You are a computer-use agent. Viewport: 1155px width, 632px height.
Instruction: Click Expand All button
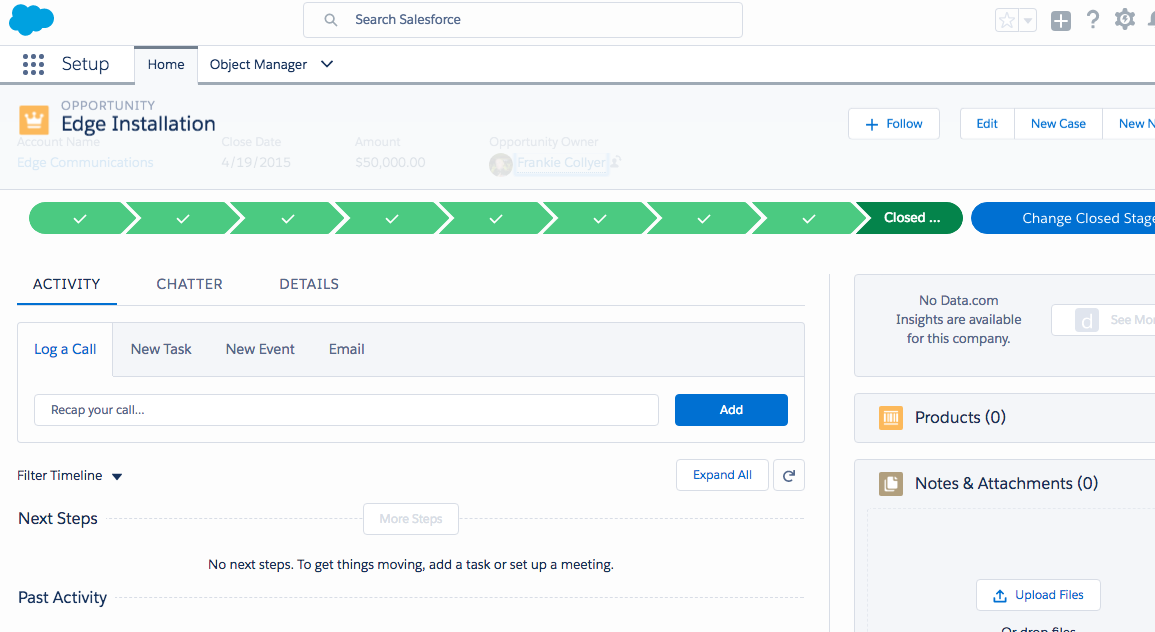point(723,475)
